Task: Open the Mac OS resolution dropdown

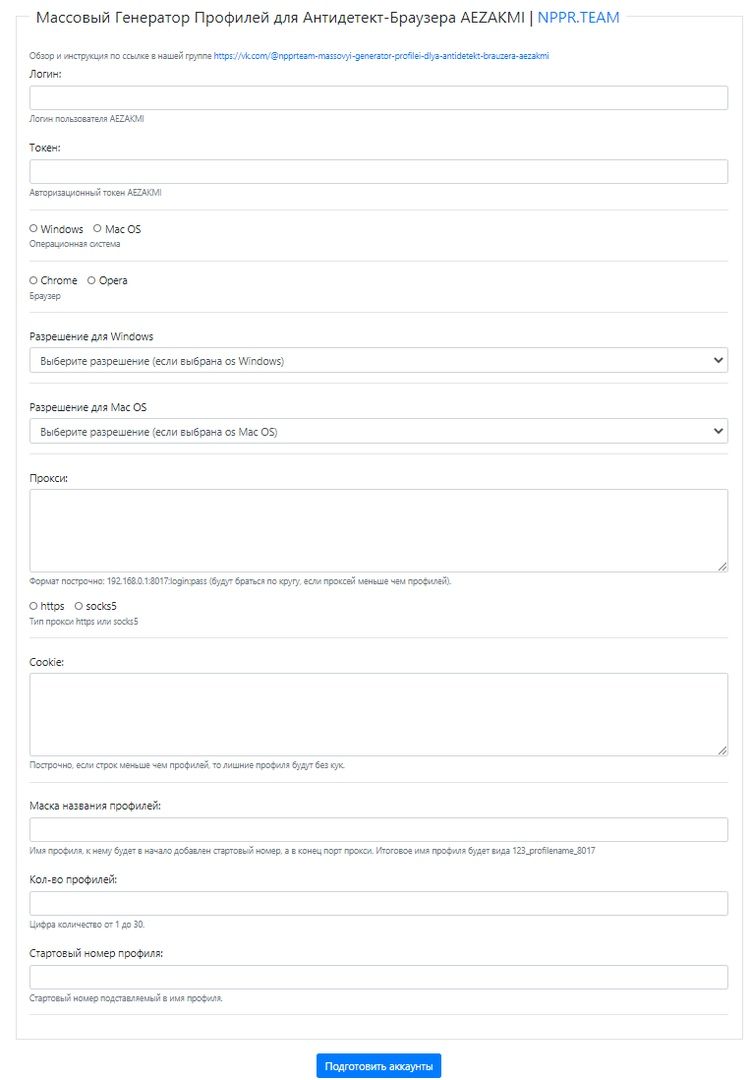Action: pyautogui.click(x=378, y=431)
